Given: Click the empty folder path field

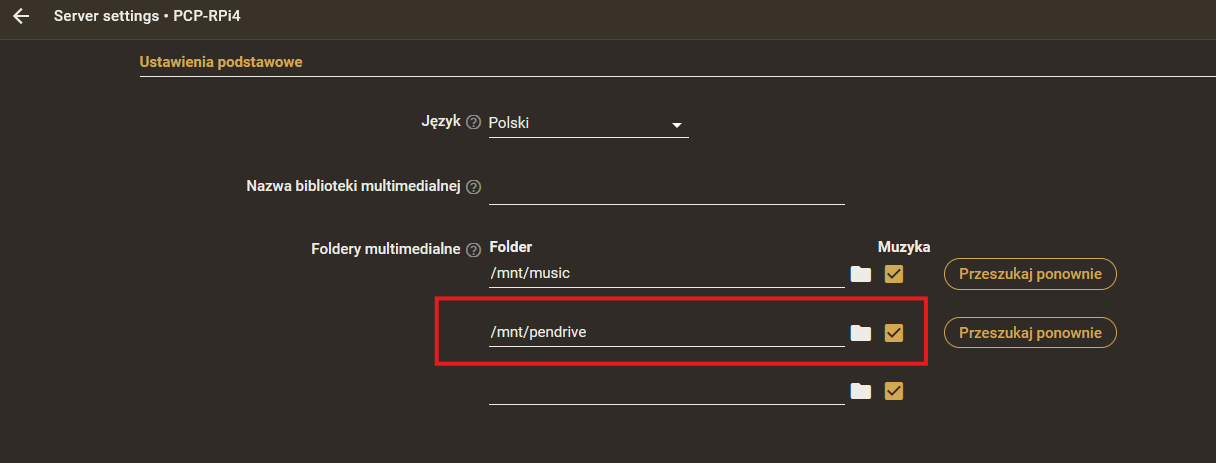Looking at the screenshot, I should coord(666,390).
